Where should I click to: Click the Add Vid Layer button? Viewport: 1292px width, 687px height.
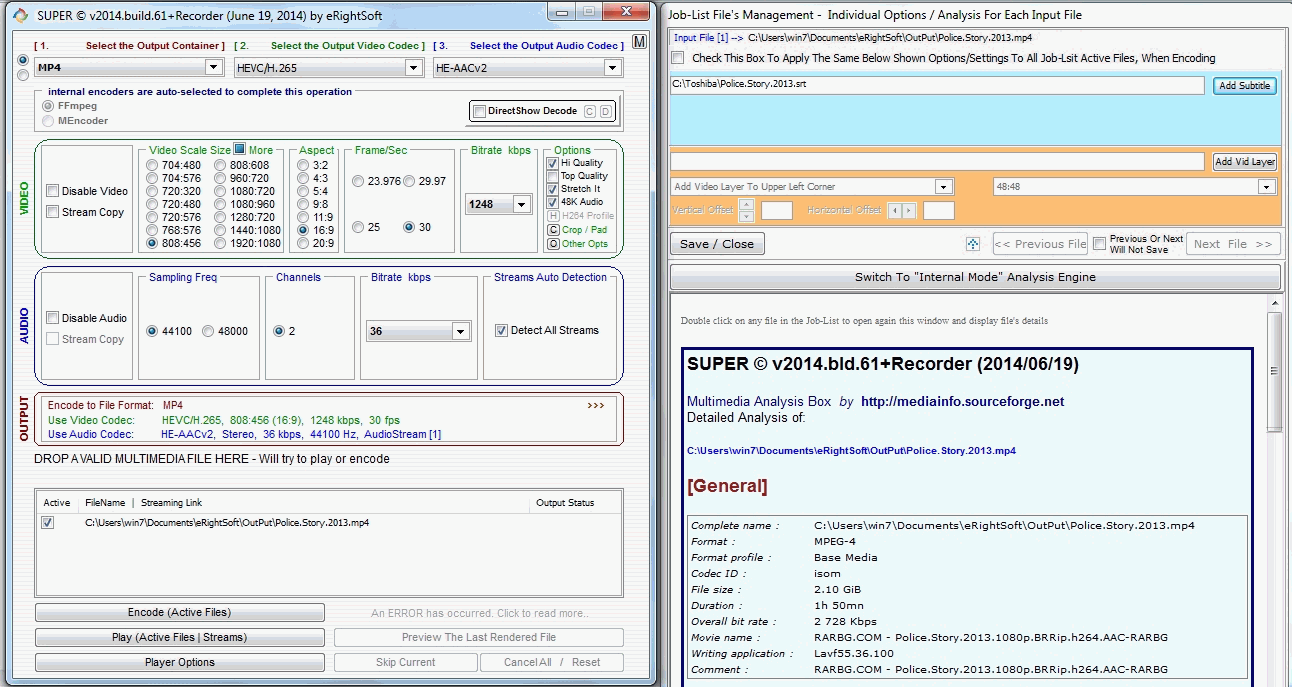[1245, 161]
